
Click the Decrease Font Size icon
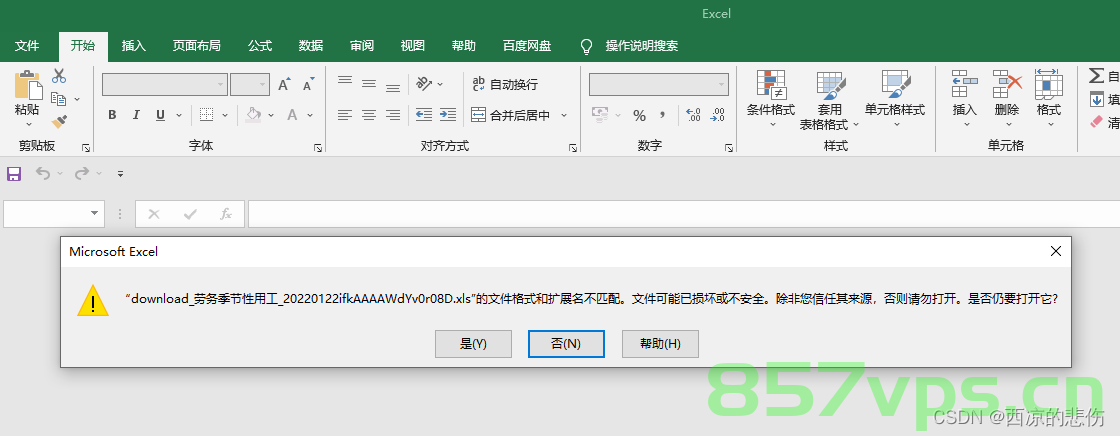pos(308,84)
